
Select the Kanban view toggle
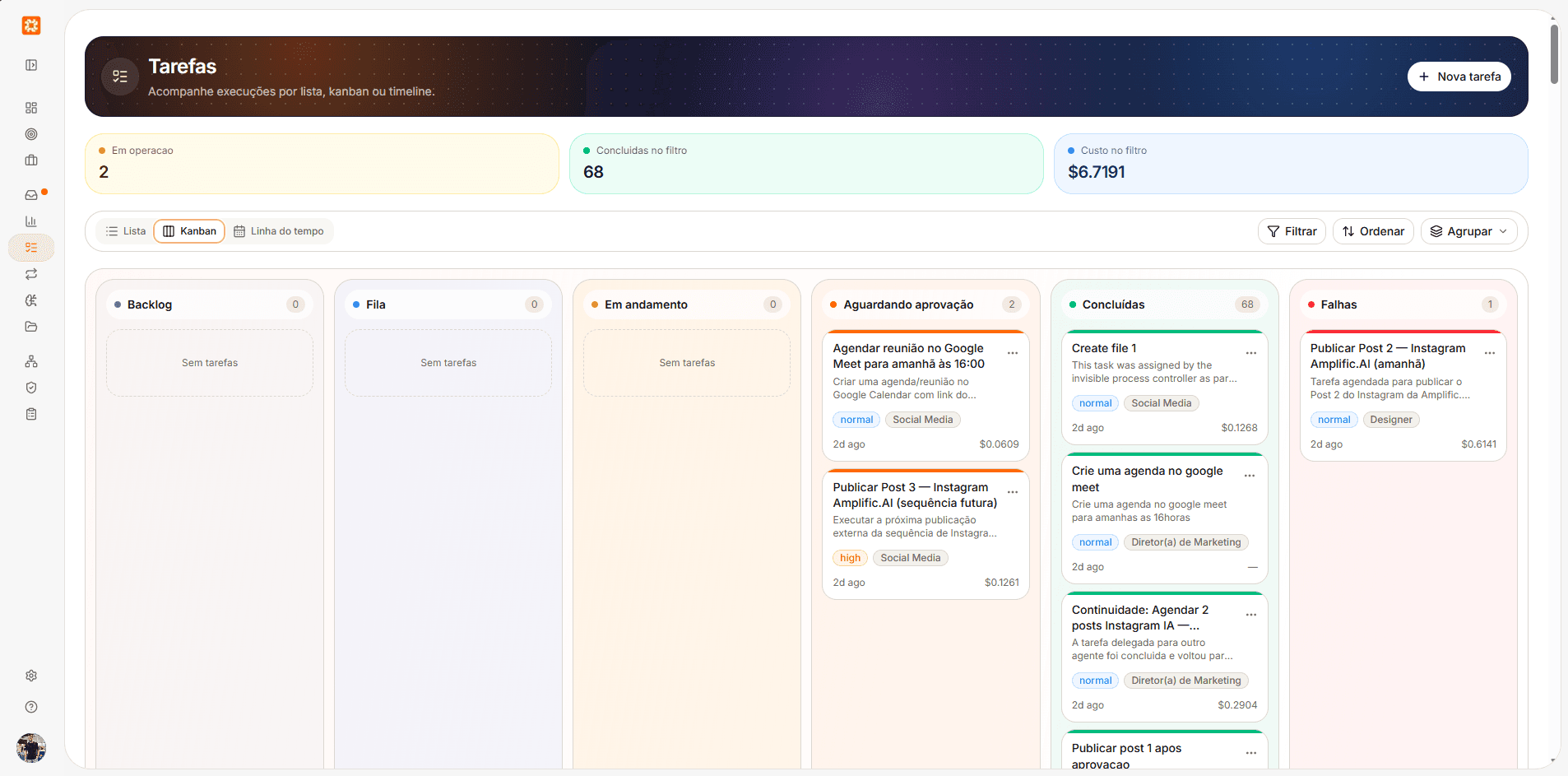pyautogui.click(x=189, y=231)
